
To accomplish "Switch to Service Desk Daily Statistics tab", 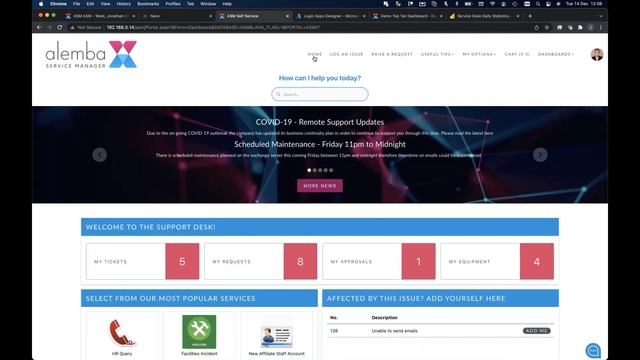I will coord(484,16).
